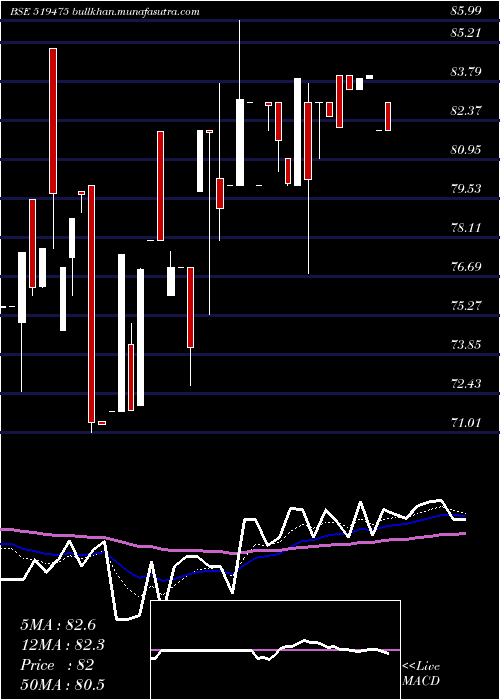Select the 80.95 price axis label
The image size is (500, 700).
(466, 150)
